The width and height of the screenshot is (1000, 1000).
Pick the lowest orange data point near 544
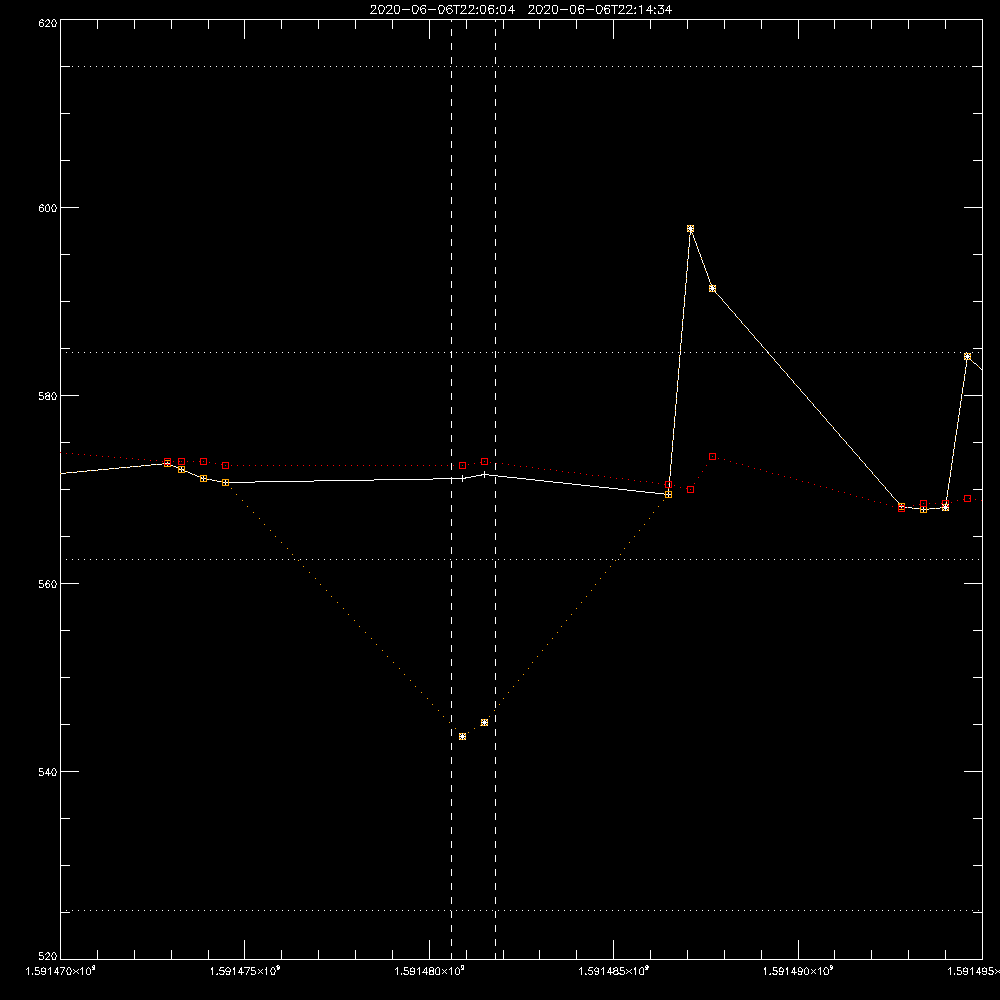[x=462, y=737]
